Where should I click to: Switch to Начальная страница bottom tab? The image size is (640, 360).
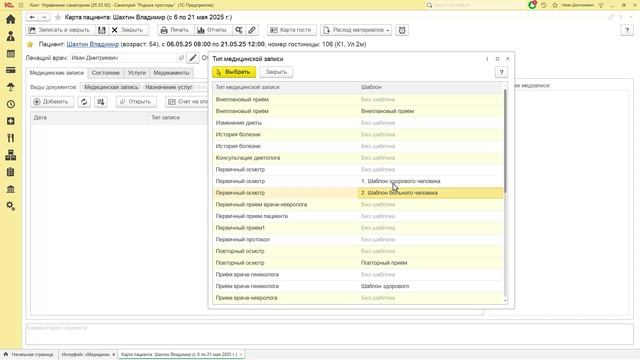pyautogui.click(x=29, y=354)
